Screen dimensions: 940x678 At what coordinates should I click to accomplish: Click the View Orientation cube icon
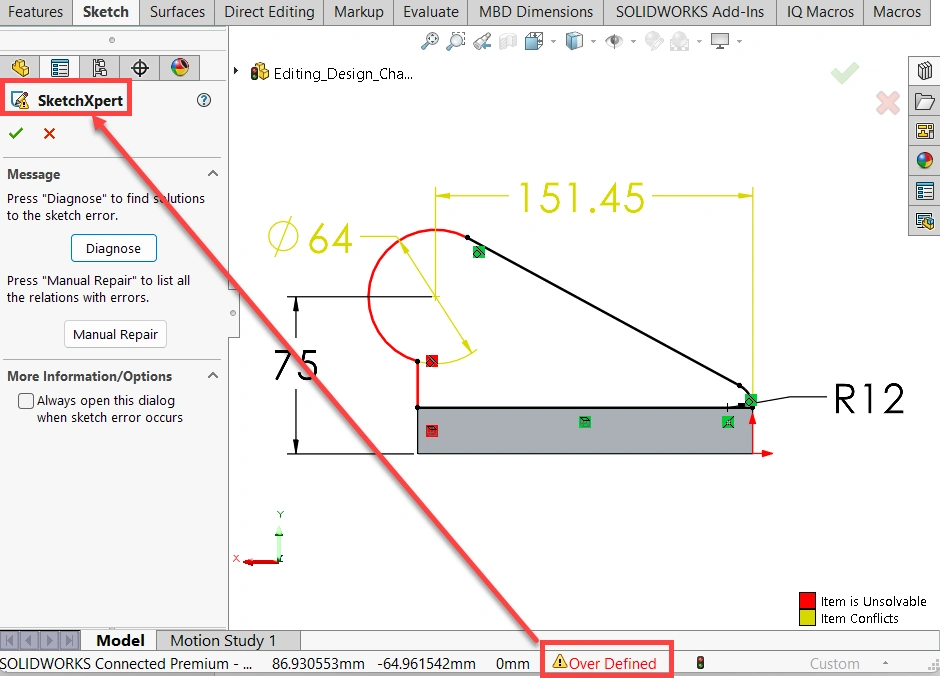534,41
